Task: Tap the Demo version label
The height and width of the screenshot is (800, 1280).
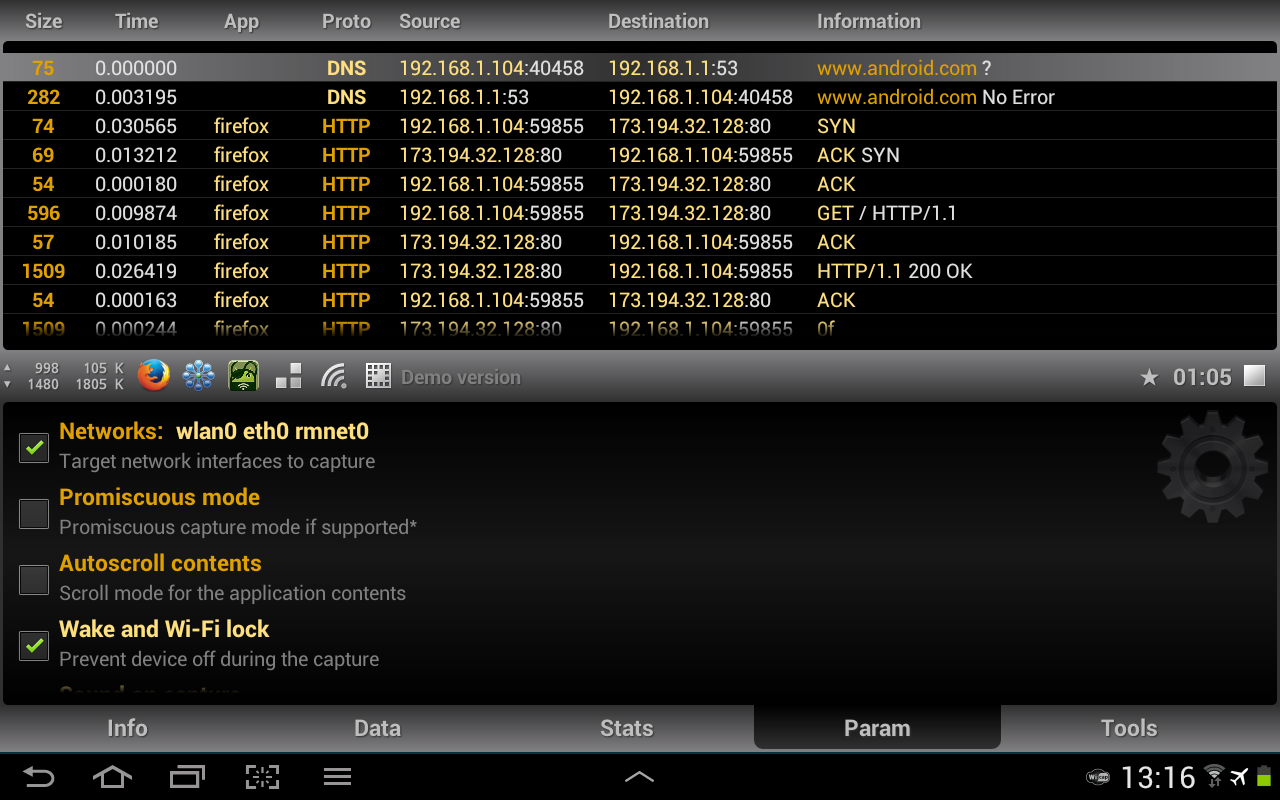Action: [461, 377]
